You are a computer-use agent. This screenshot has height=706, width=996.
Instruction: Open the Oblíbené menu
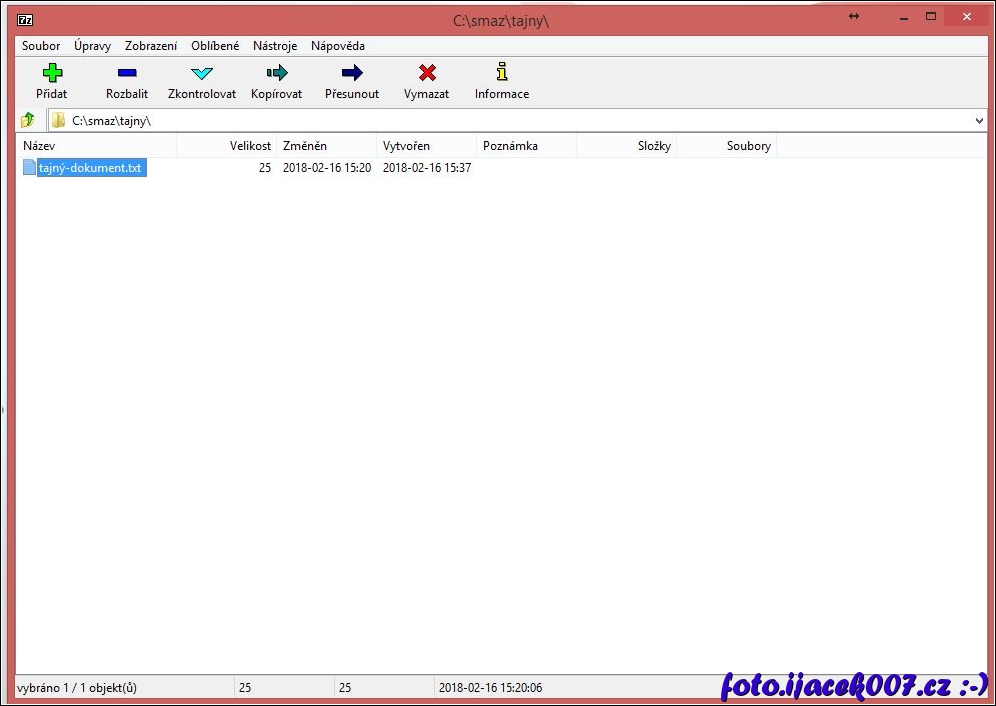pos(215,46)
